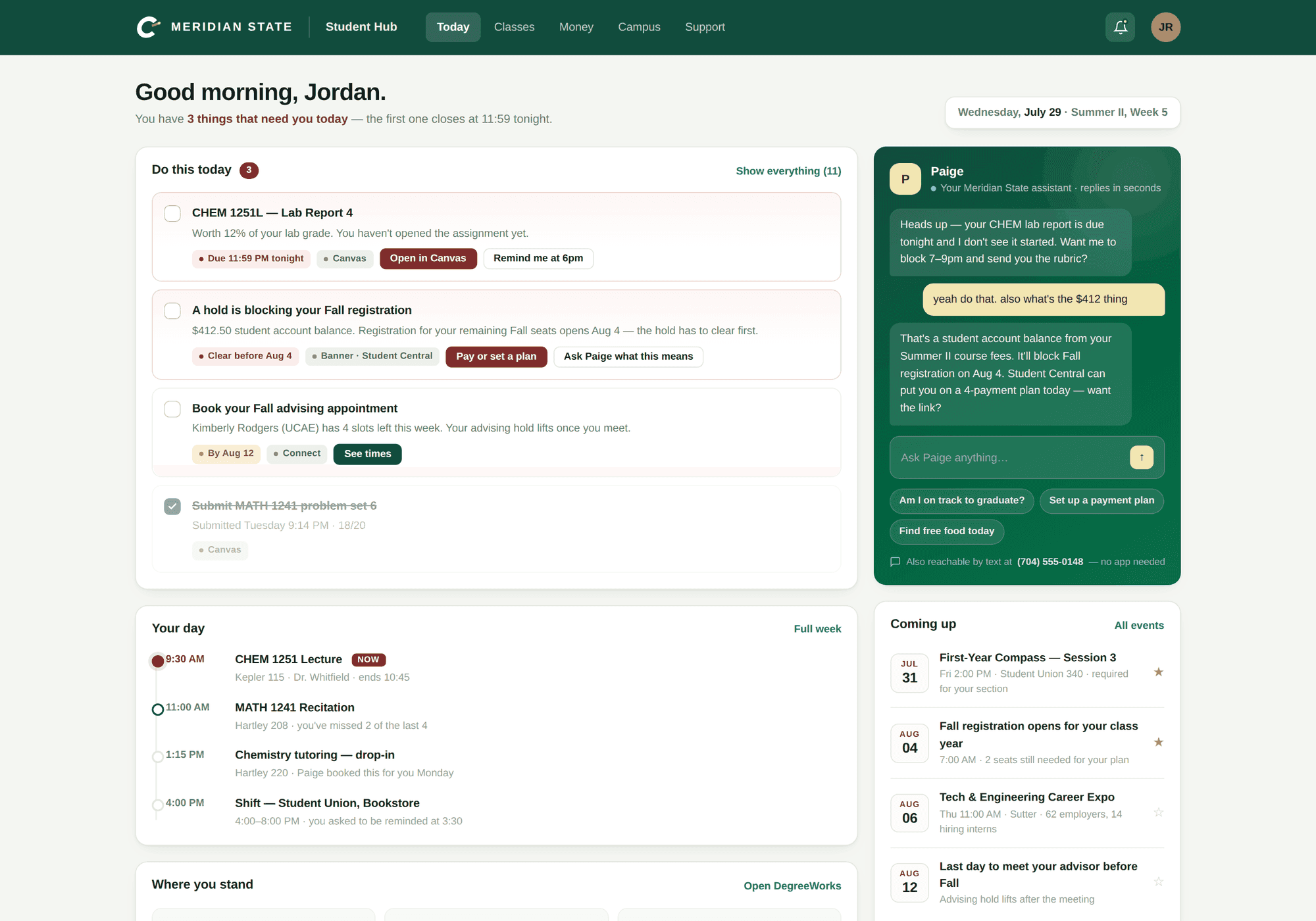Click the Clear before Aug 4 tag
Image resolution: width=1316 pixels, height=921 pixels.
(x=245, y=356)
